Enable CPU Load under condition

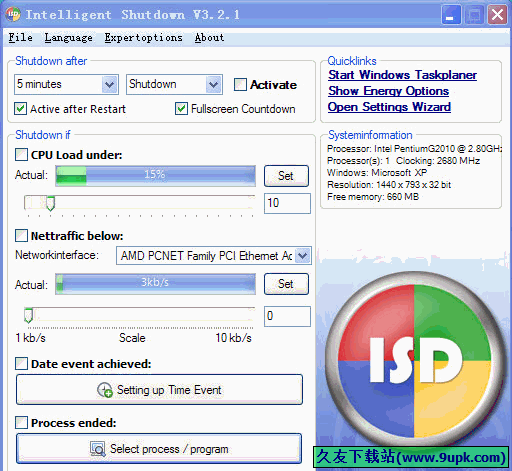tap(21, 155)
